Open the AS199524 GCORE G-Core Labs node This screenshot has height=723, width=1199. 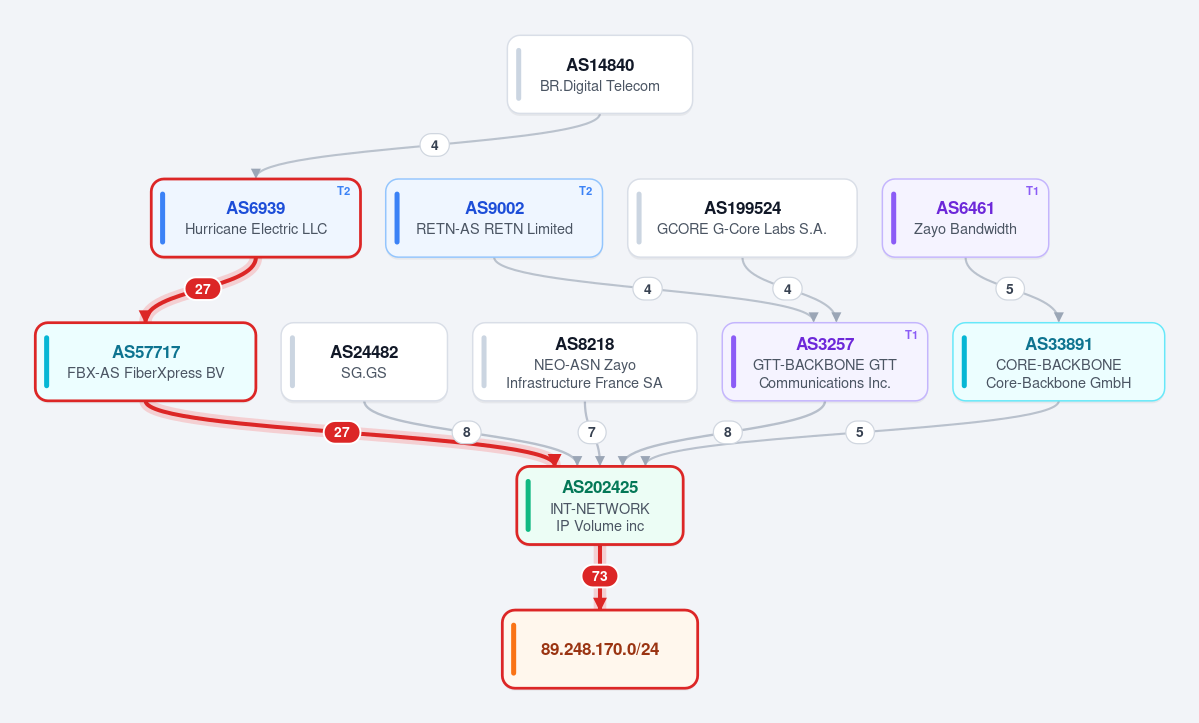(742, 218)
